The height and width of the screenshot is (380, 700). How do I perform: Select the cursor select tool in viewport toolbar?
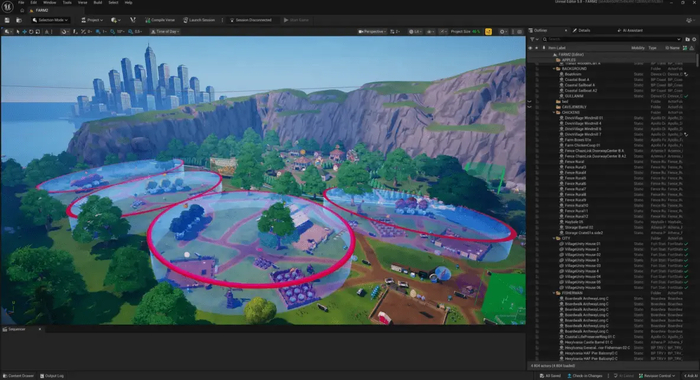click(18, 32)
